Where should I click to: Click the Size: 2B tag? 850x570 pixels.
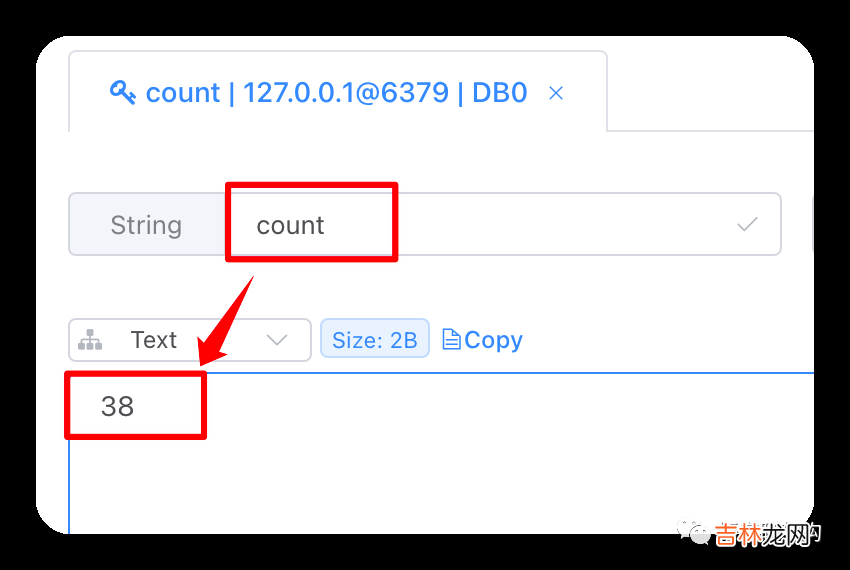tap(375, 340)
